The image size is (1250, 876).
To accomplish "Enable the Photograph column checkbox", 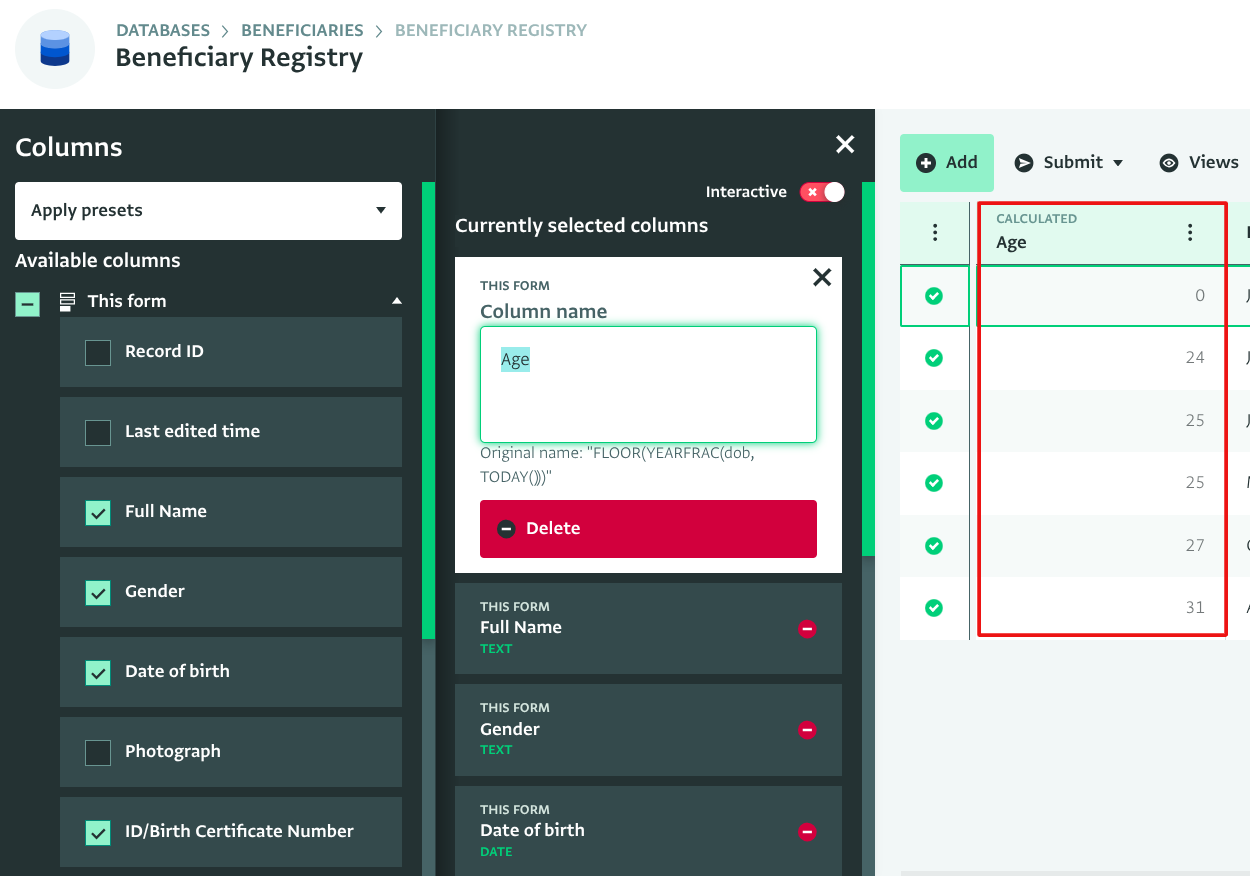I will pos(98,752).
